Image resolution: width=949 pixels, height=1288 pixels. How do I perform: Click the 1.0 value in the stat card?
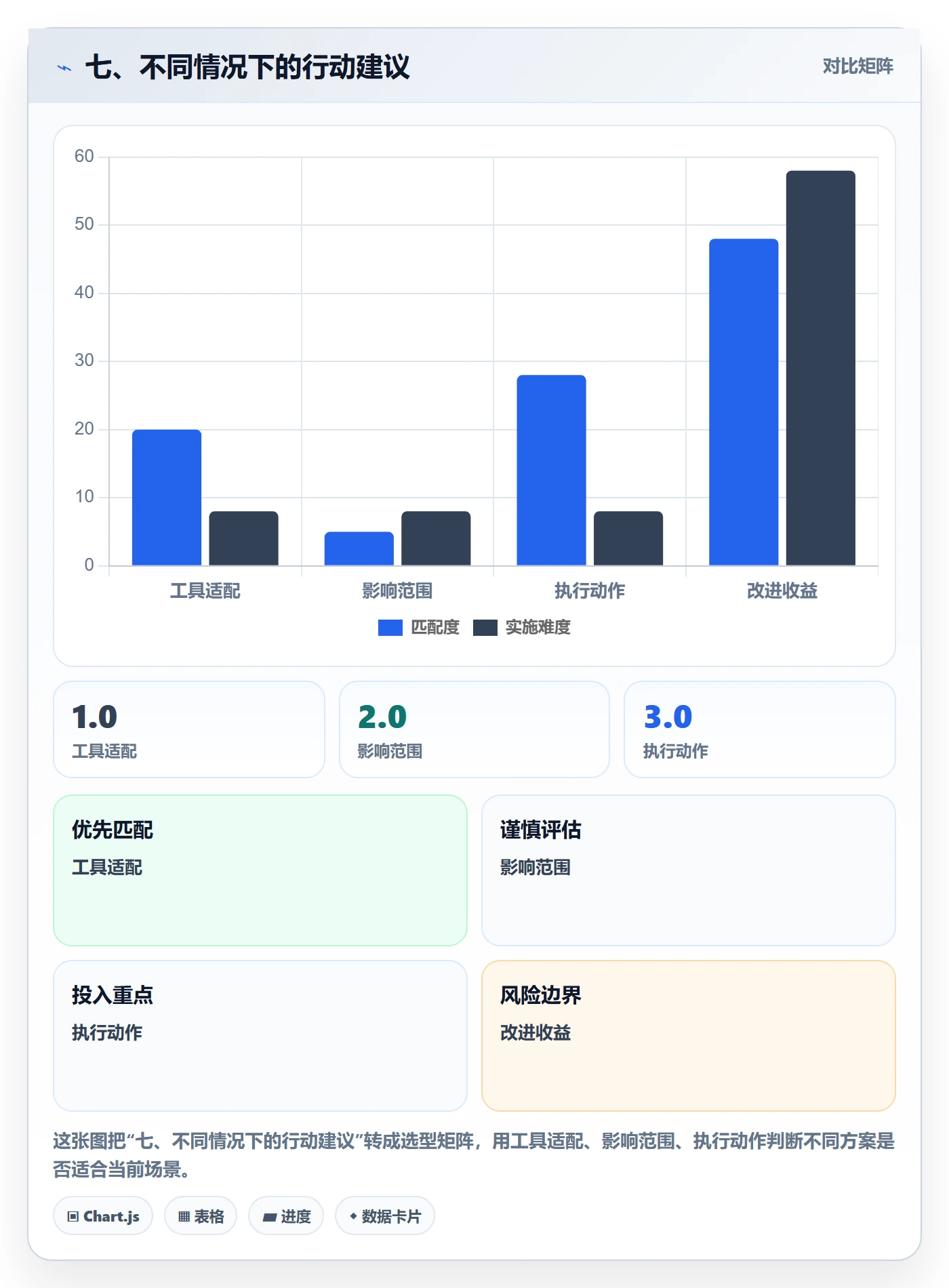pyautogui.click(x=95, y=717)
